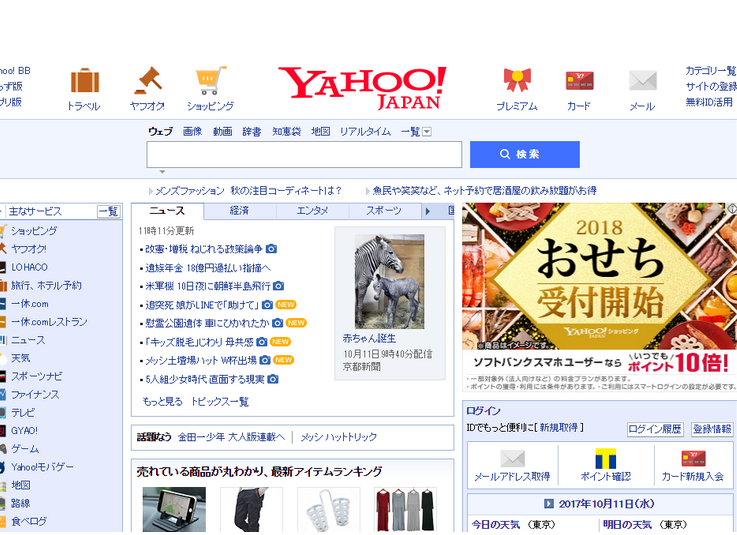
Task: Open Yahoo!モバゲー in the sidebar
Action: [x=42, y=467]
